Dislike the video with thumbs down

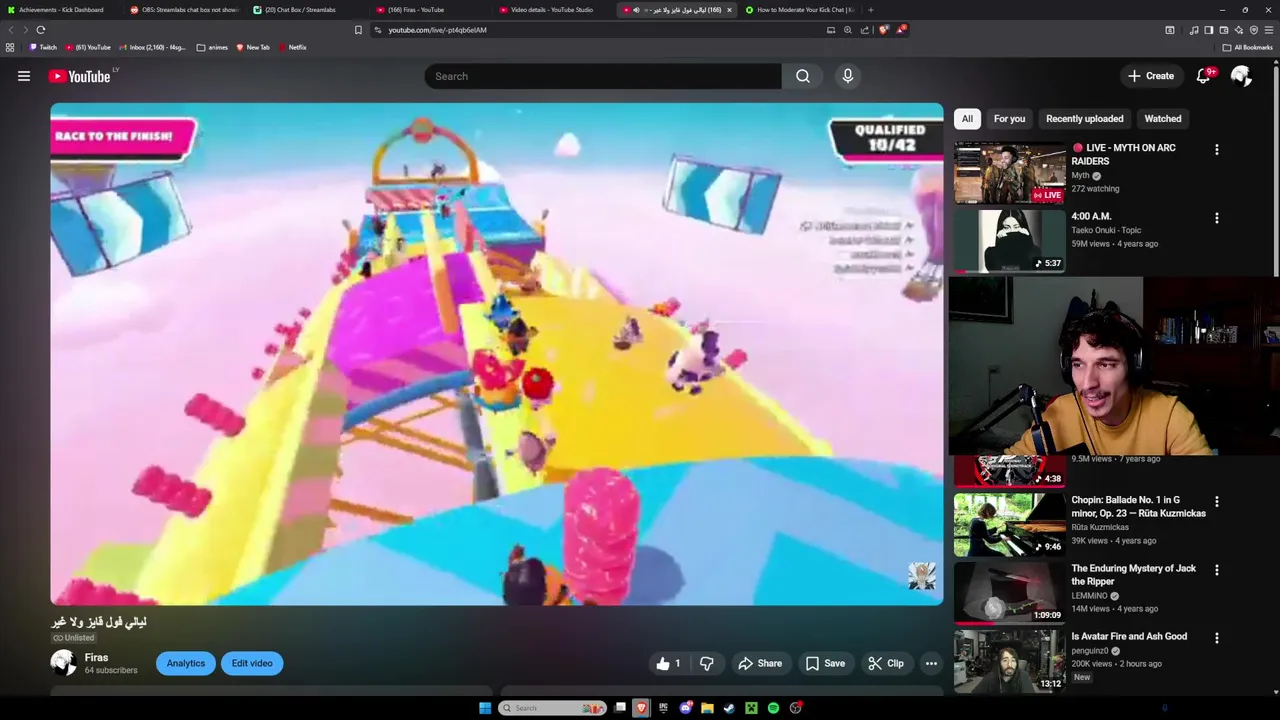(706, 663)
